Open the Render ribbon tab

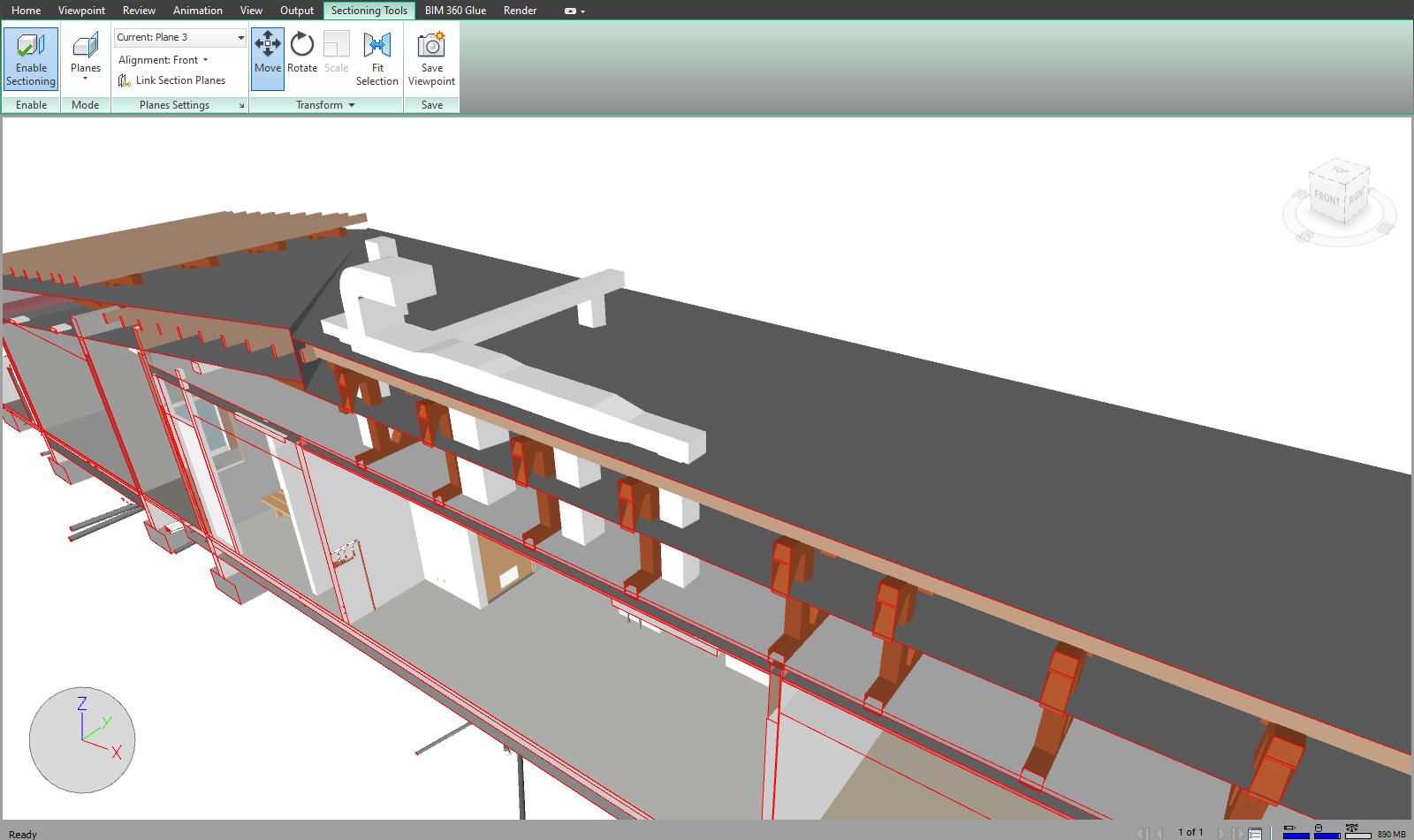pos(520,11)
